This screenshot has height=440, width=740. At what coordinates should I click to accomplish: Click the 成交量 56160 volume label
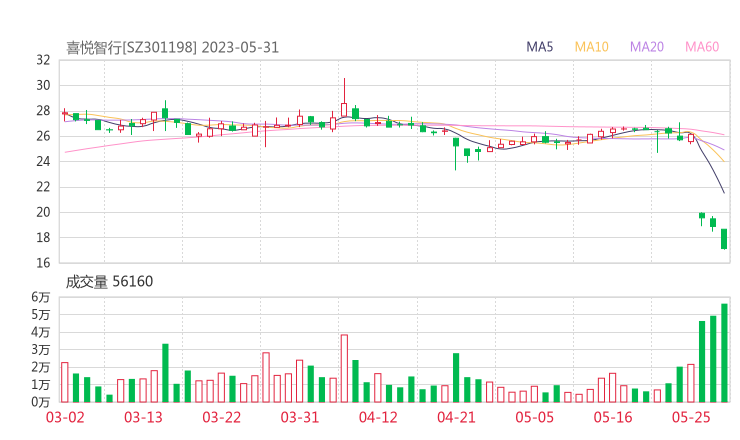109,282
